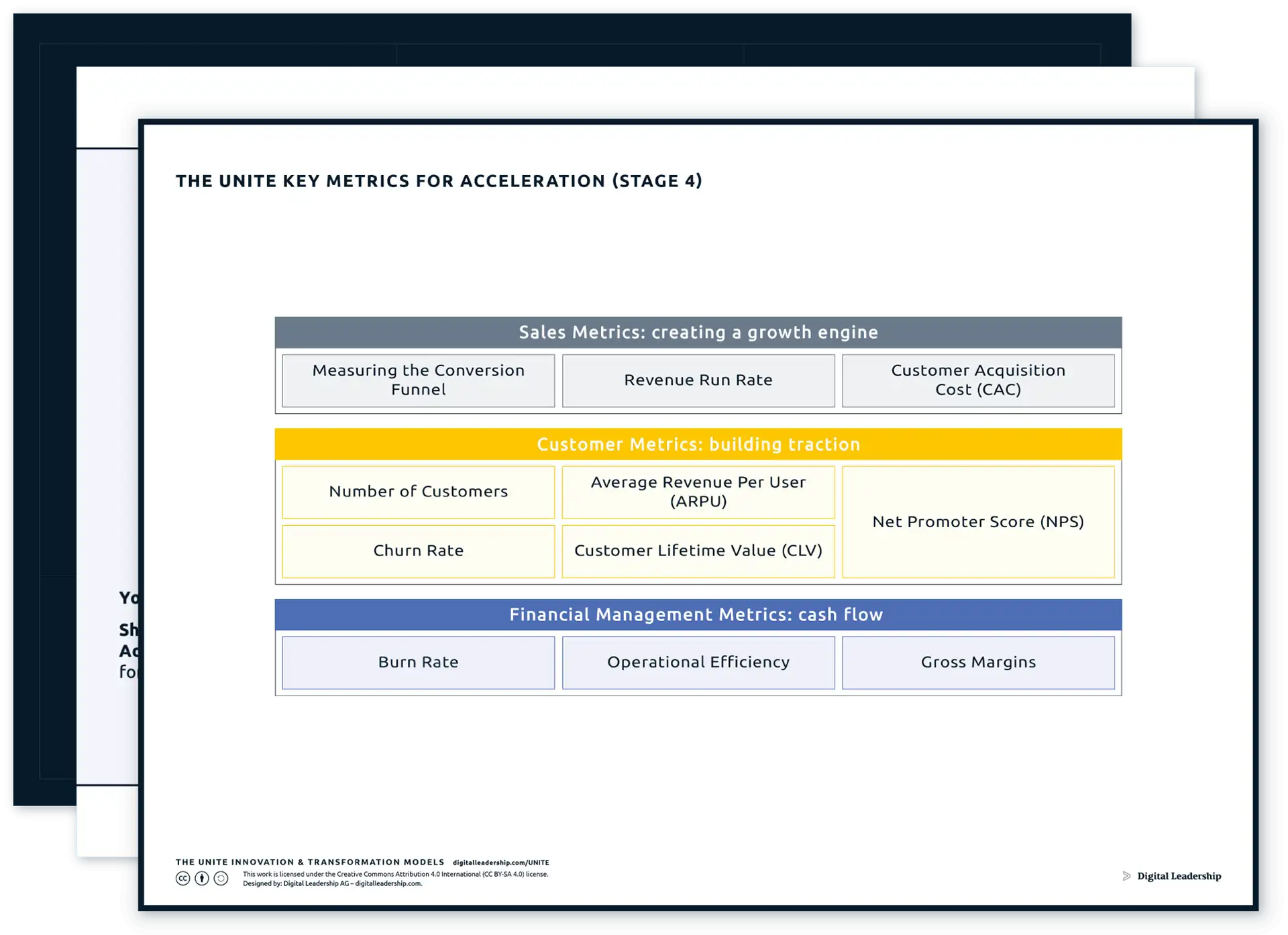Screen dimensions: 1288x935
Task: Click the Creative Commons license text line
Action: click(395, 874)
